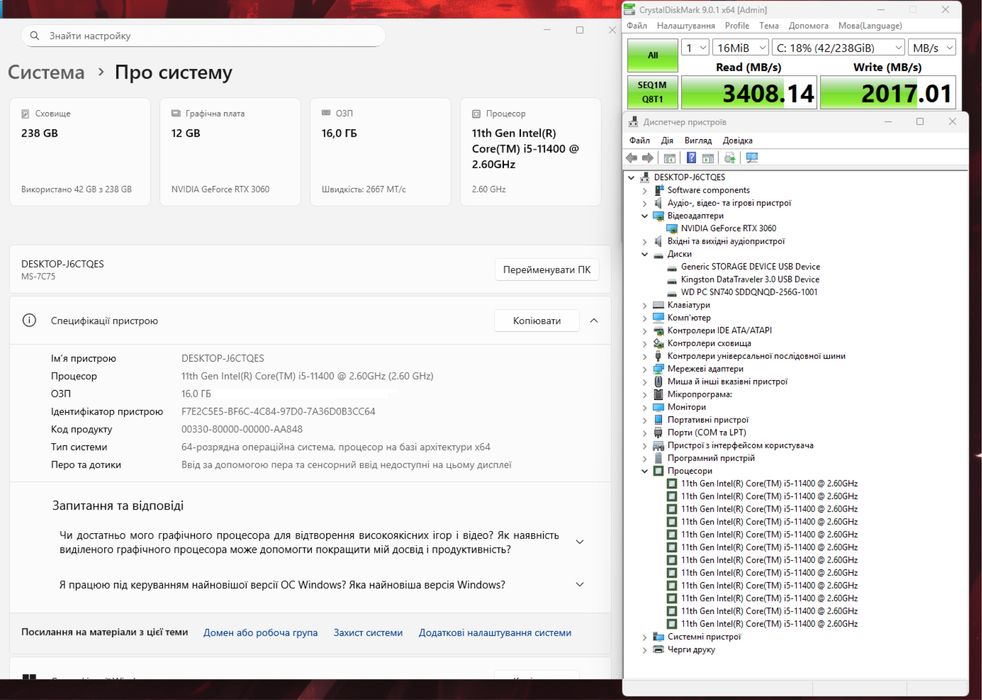Toggle the console tree button in Device Manager toolbar

tap(669, 158)
